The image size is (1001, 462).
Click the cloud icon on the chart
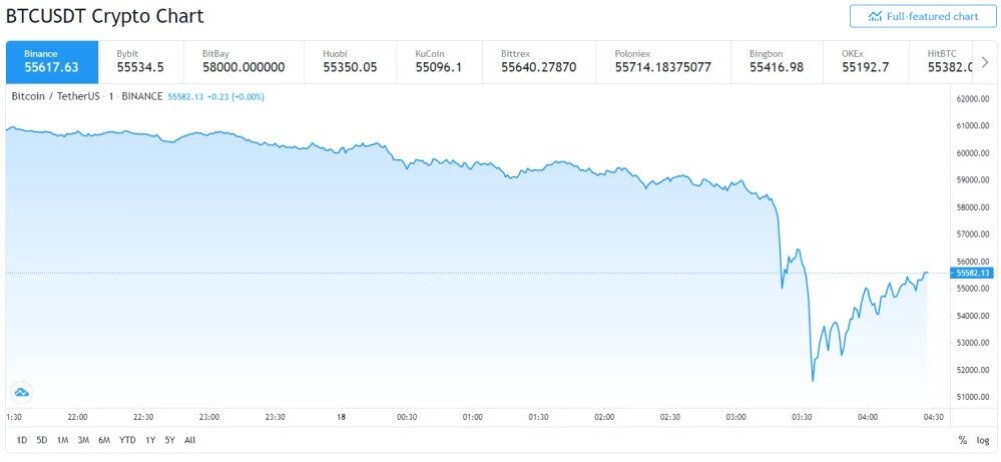[x=22, y=392]
